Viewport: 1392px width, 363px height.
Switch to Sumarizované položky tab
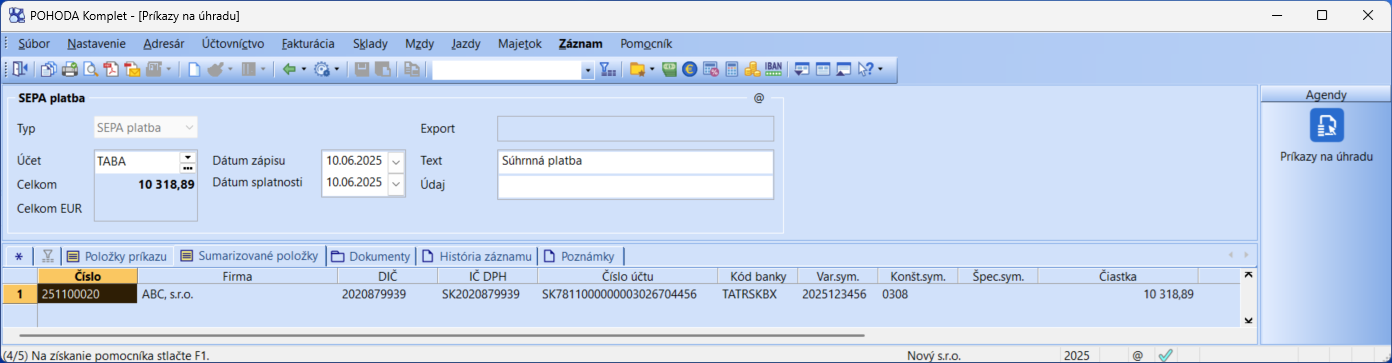click(x=250, y=256)
